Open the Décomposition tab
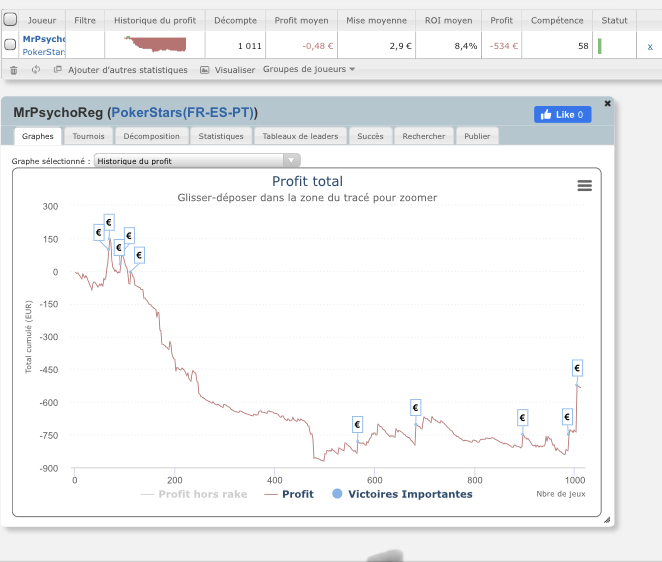 tap(152, 136)
